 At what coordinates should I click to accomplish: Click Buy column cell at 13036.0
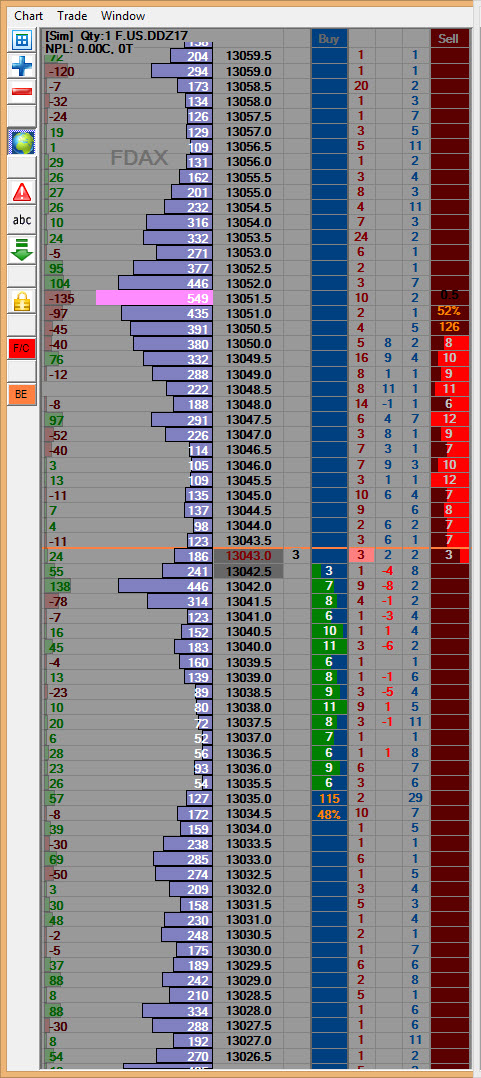tap(329, 767)
